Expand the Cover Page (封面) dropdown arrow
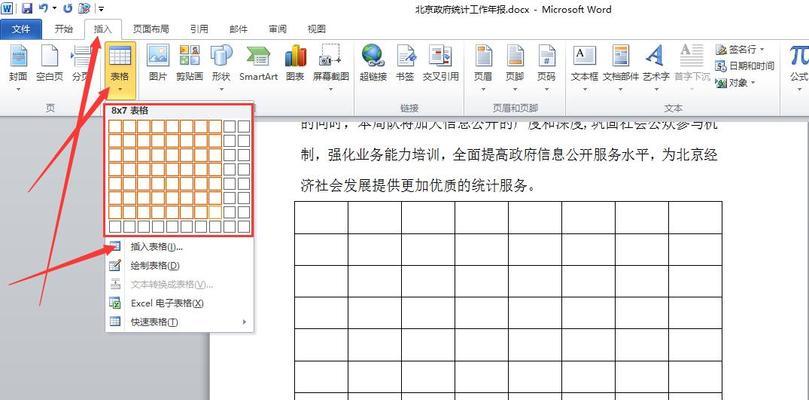 pyautogui.click(x=19, y=89)
